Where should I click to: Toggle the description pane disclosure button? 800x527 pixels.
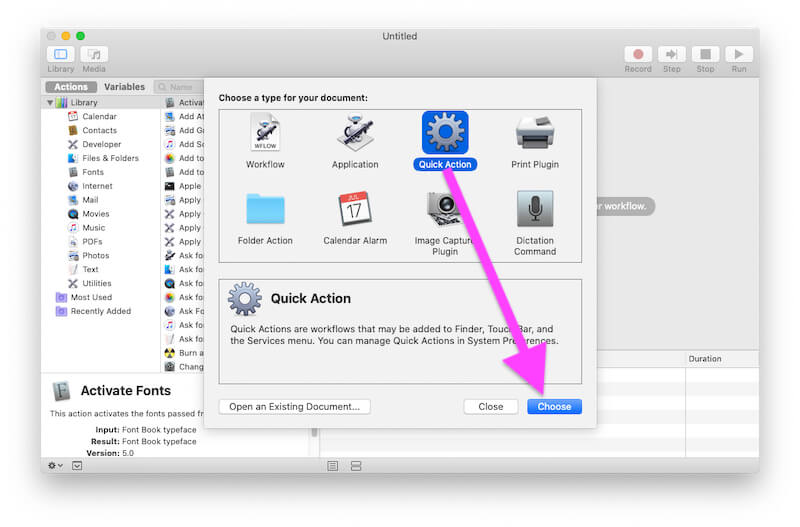pos(77,466)
